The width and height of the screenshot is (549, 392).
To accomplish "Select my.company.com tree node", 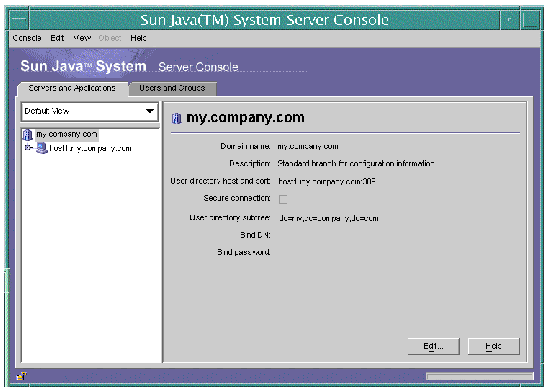I will pos(67,134).
